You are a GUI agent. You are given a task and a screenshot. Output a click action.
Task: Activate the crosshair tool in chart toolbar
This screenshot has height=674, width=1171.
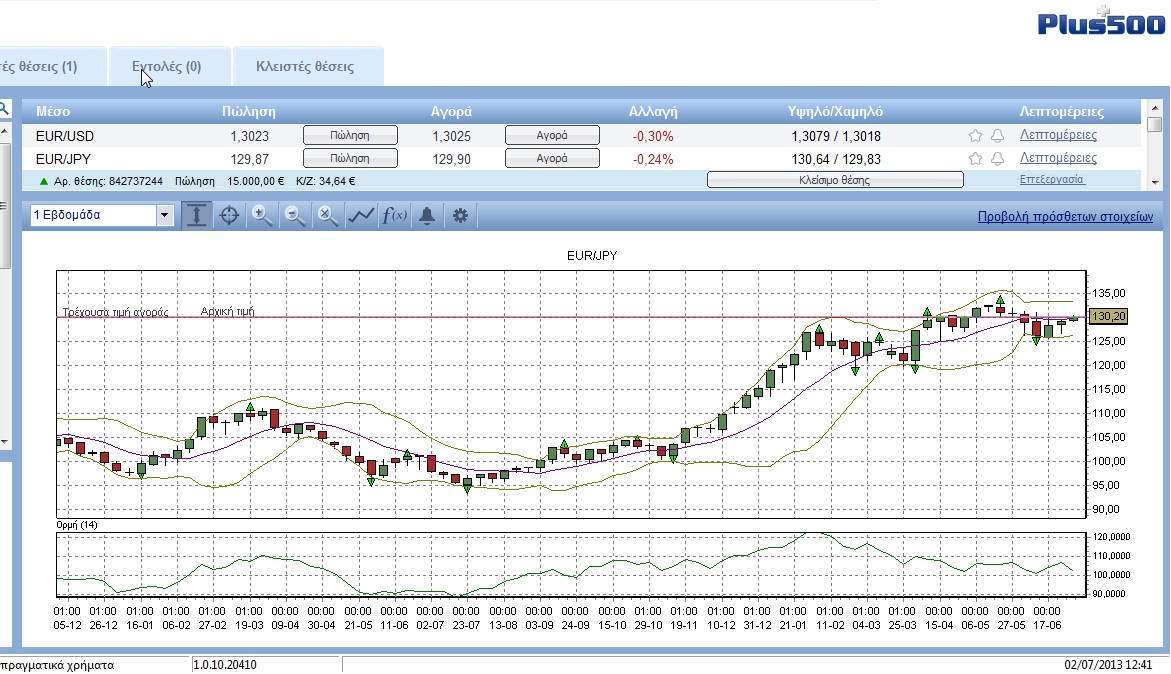tap(229, 216)
